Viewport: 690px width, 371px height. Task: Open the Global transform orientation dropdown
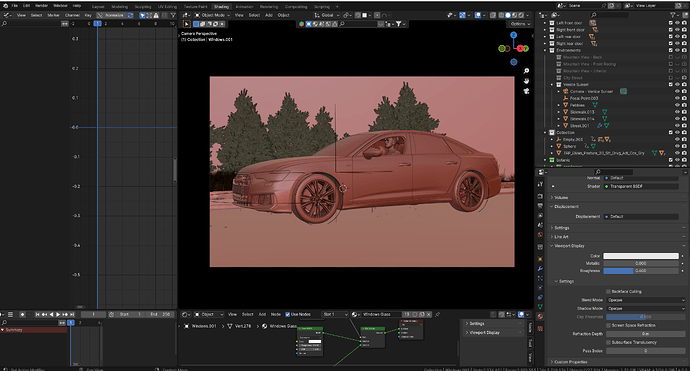(x=327, y=15)
